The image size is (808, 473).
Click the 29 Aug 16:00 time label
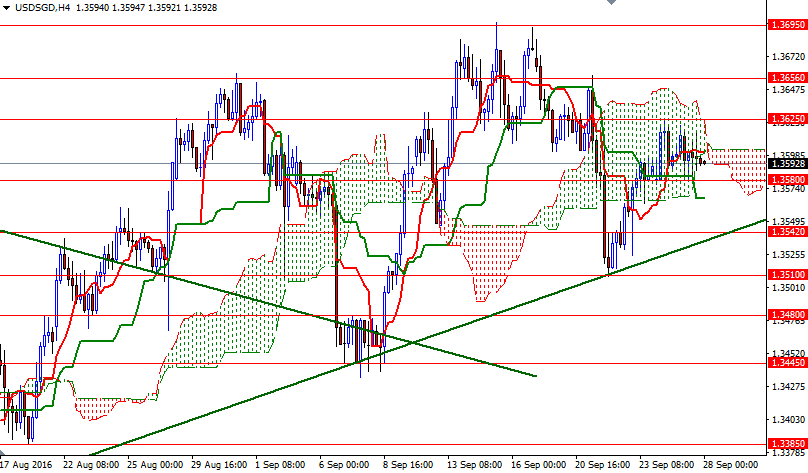(220, 465)
